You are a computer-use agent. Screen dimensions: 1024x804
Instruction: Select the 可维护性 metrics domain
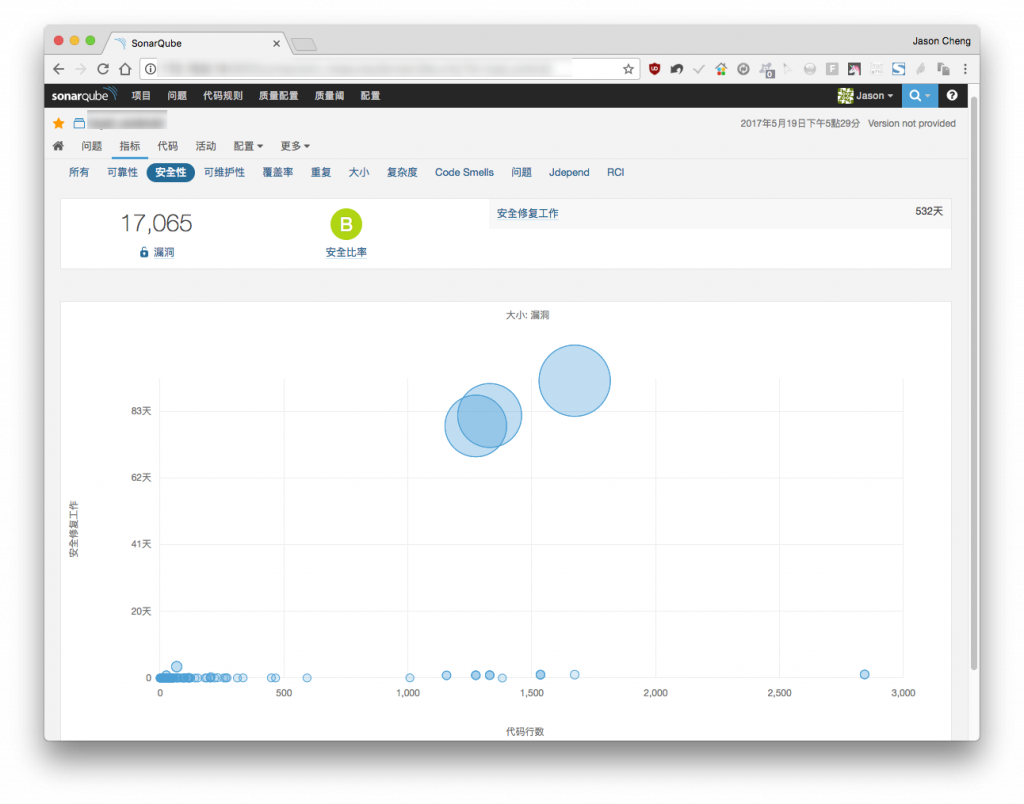[x=224, y=172]
